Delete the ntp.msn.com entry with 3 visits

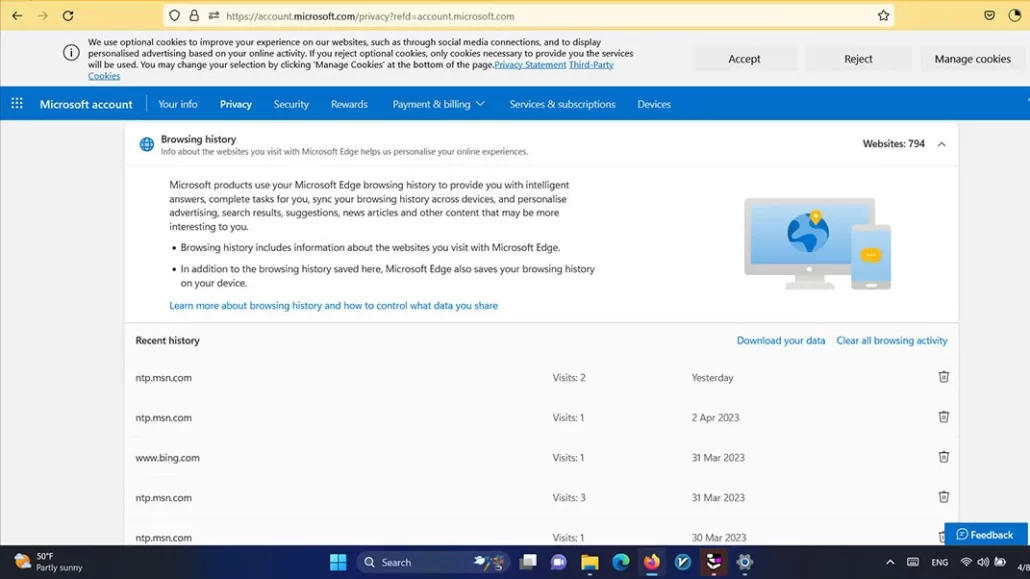(x=943, y=498)
